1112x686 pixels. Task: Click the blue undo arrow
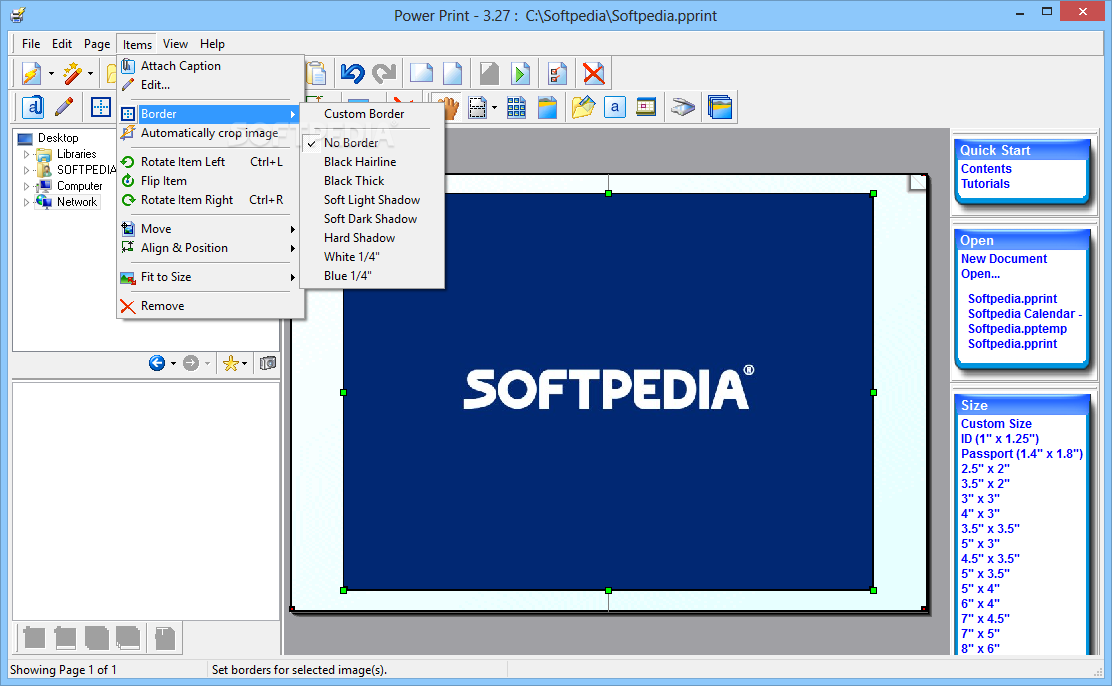352,73
